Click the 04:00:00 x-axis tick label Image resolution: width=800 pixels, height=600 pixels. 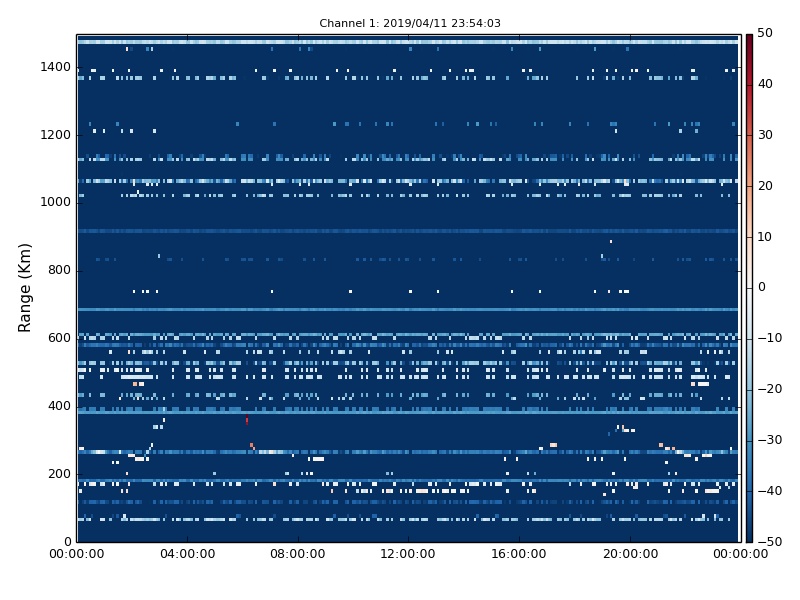[x=187, y=554]
